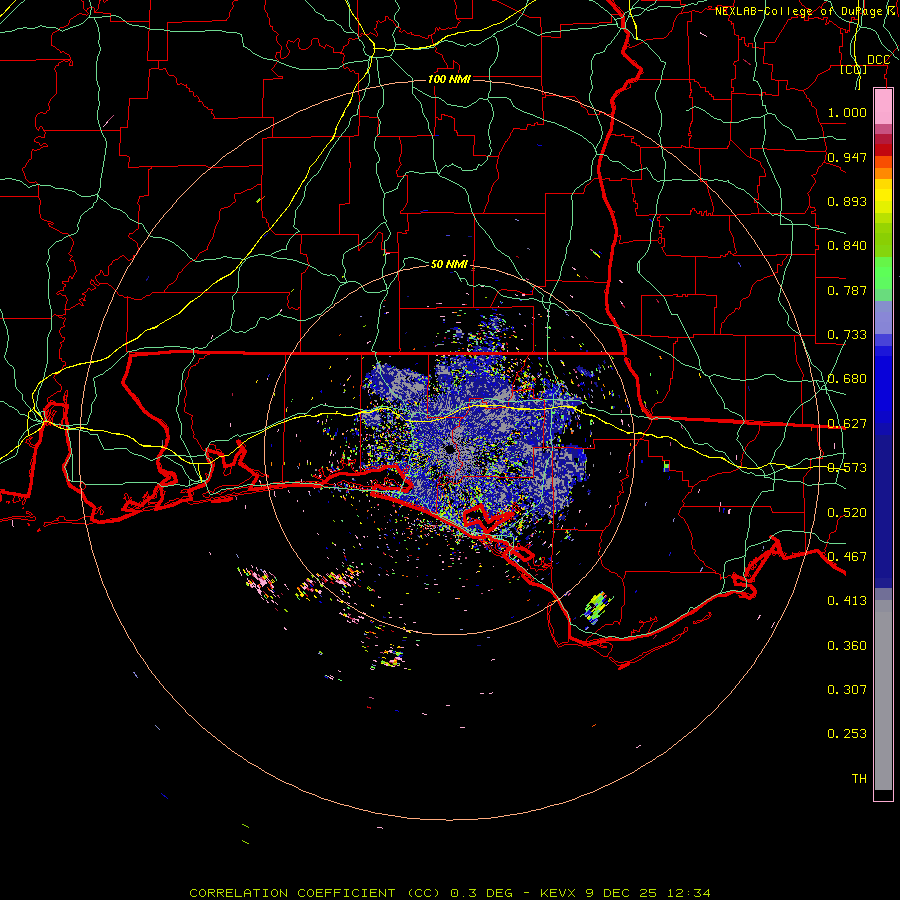Image resolution: width=900 pixels, height=900 pixels.
Task: Click the 0.307 legend value
Action: click(847, 690)
